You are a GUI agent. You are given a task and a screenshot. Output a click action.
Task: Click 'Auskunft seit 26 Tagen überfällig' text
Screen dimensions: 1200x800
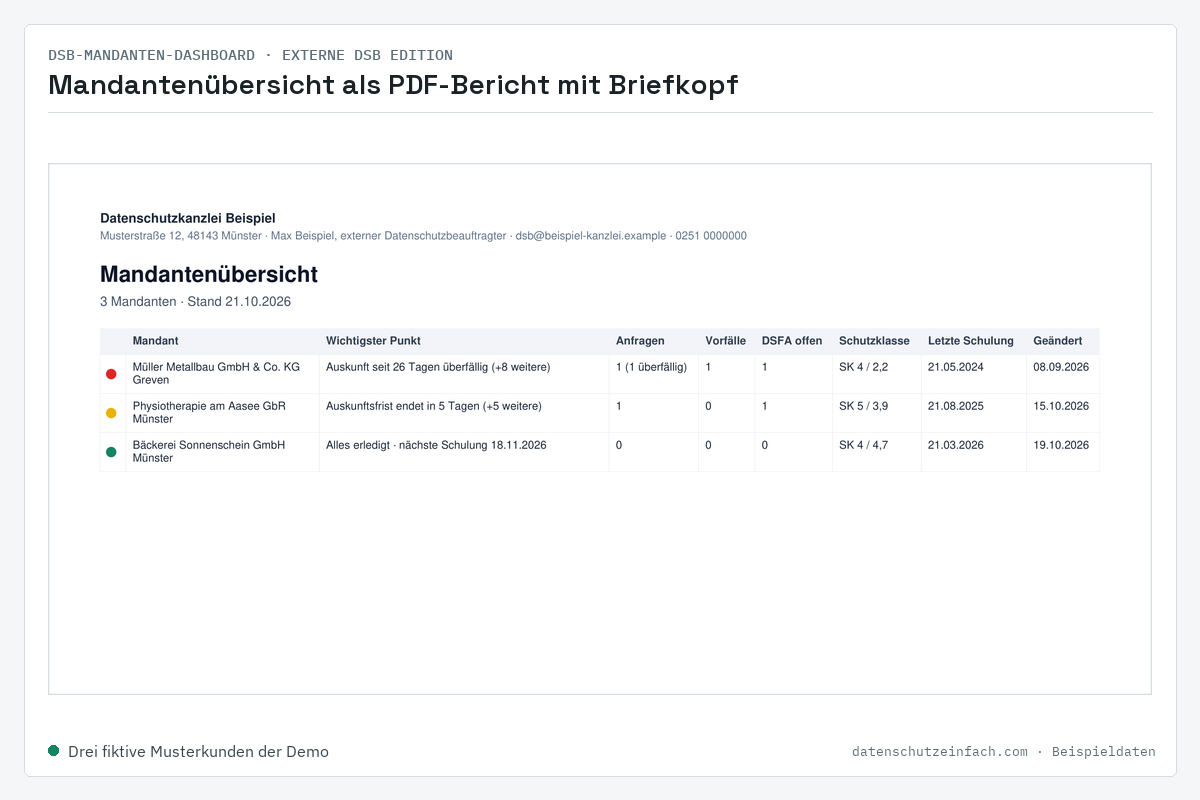[x=407, y=367]
